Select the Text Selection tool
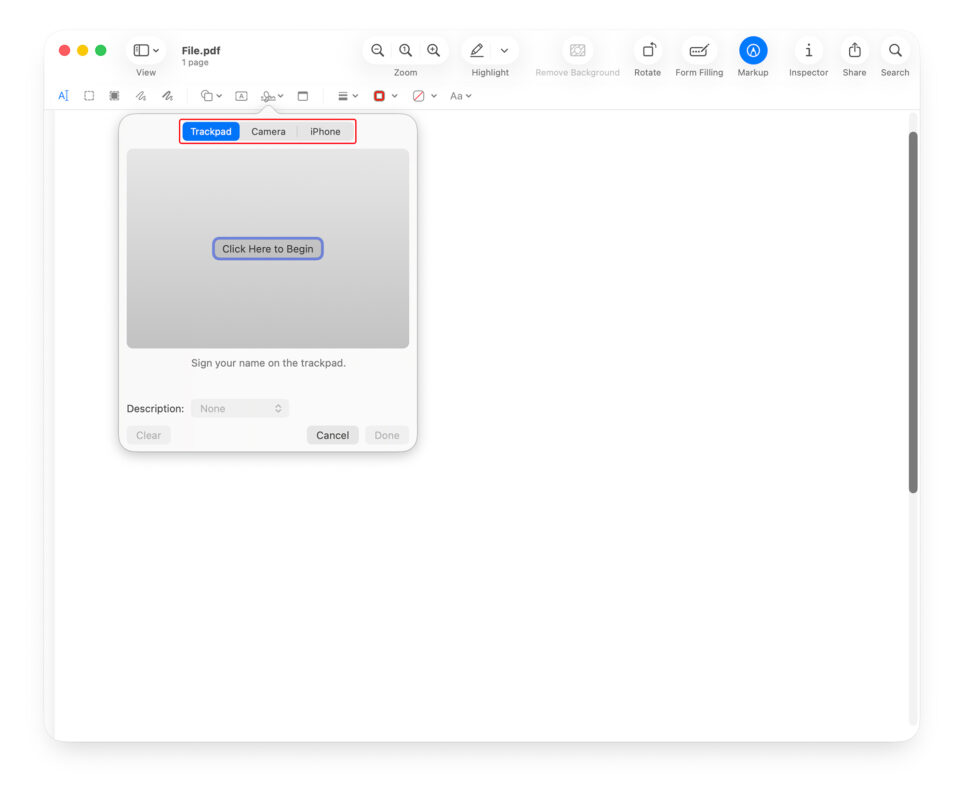Viewport: 964px width, 800px height. [x=63, y=96]
